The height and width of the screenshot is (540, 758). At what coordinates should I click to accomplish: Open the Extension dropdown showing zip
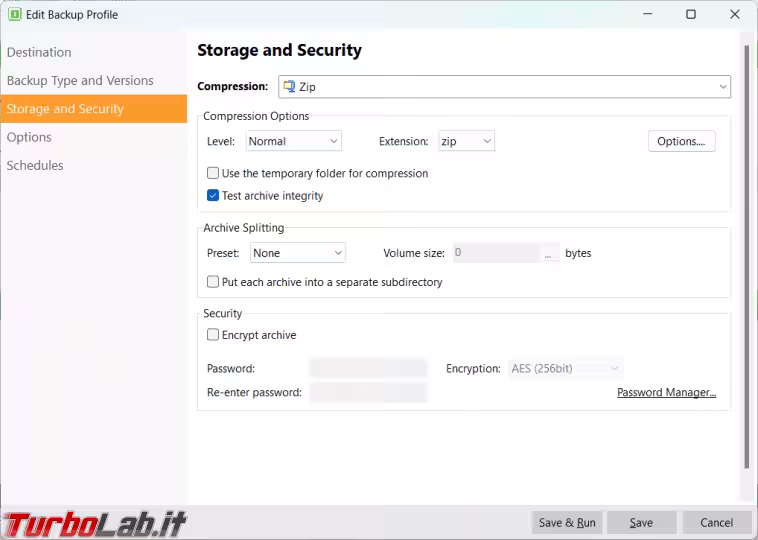click(466, 141)
